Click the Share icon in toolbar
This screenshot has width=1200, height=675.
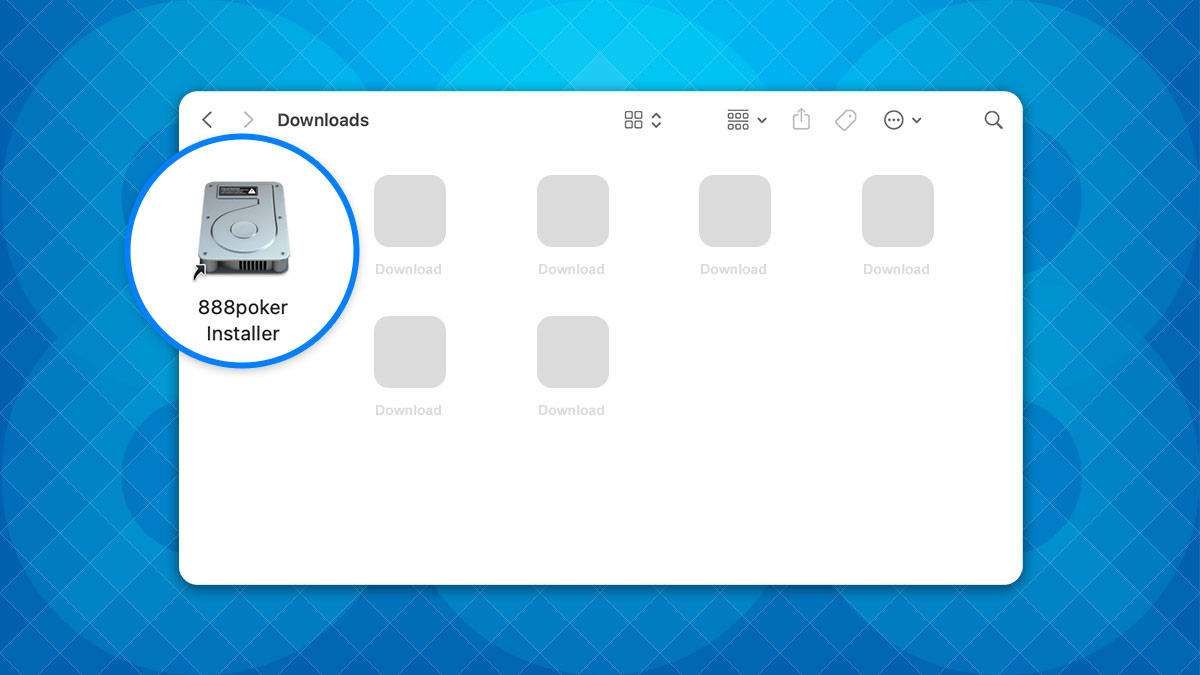(x=801, y=120)
